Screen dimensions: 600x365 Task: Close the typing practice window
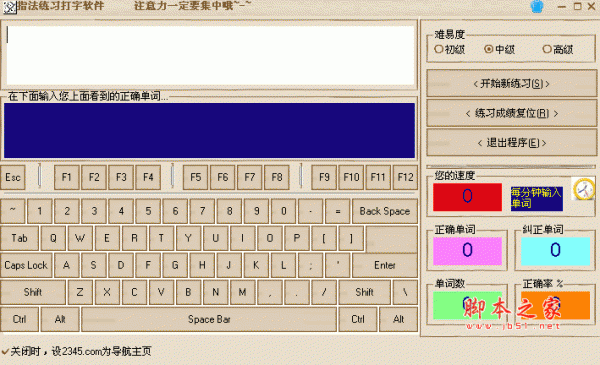[x=591, y=7]
